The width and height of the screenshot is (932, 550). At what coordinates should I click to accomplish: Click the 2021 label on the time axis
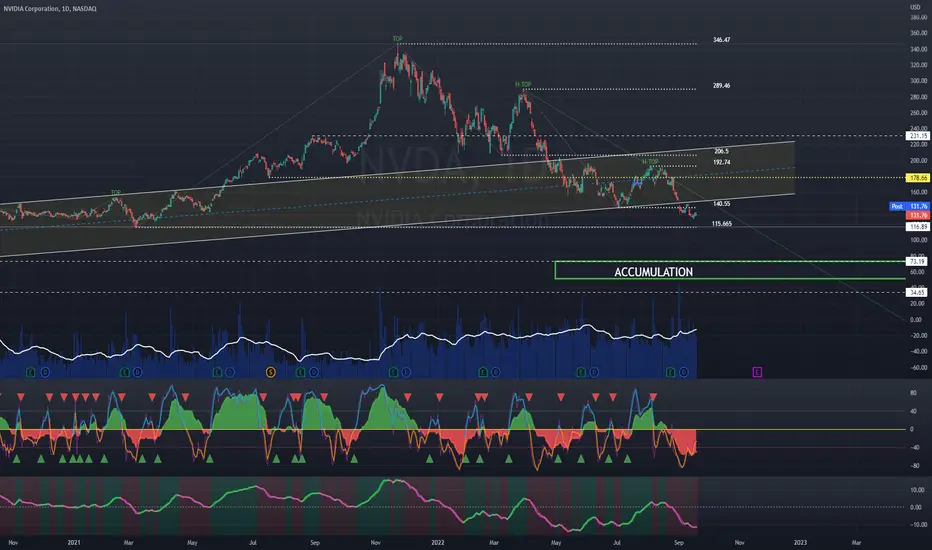click(74, 542)
